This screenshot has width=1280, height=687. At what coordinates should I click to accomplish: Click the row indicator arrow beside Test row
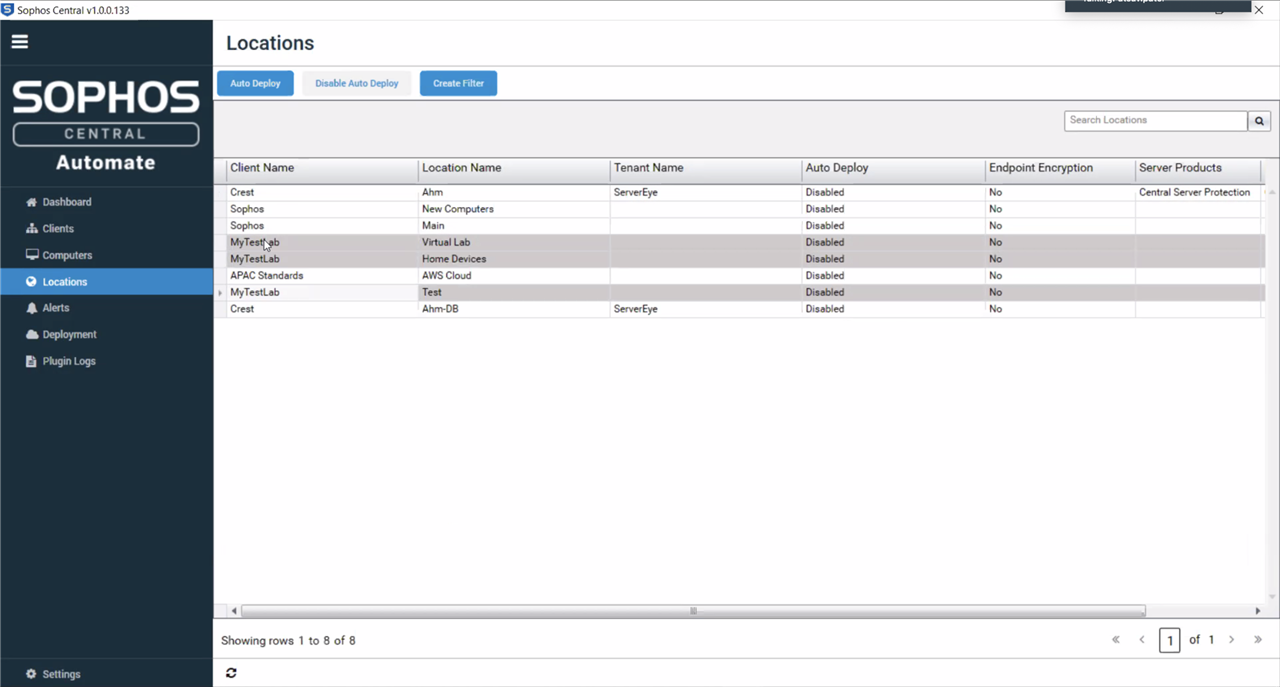pyautogui.click(x=221, y=293)
